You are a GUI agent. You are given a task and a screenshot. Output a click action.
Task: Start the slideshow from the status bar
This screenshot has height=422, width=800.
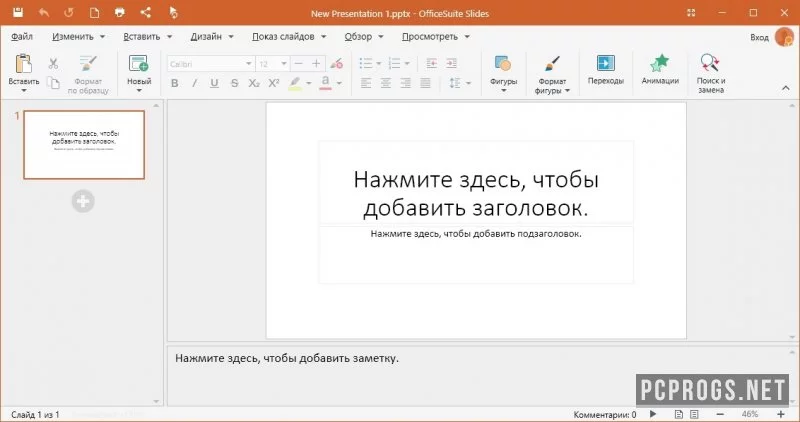654,414
